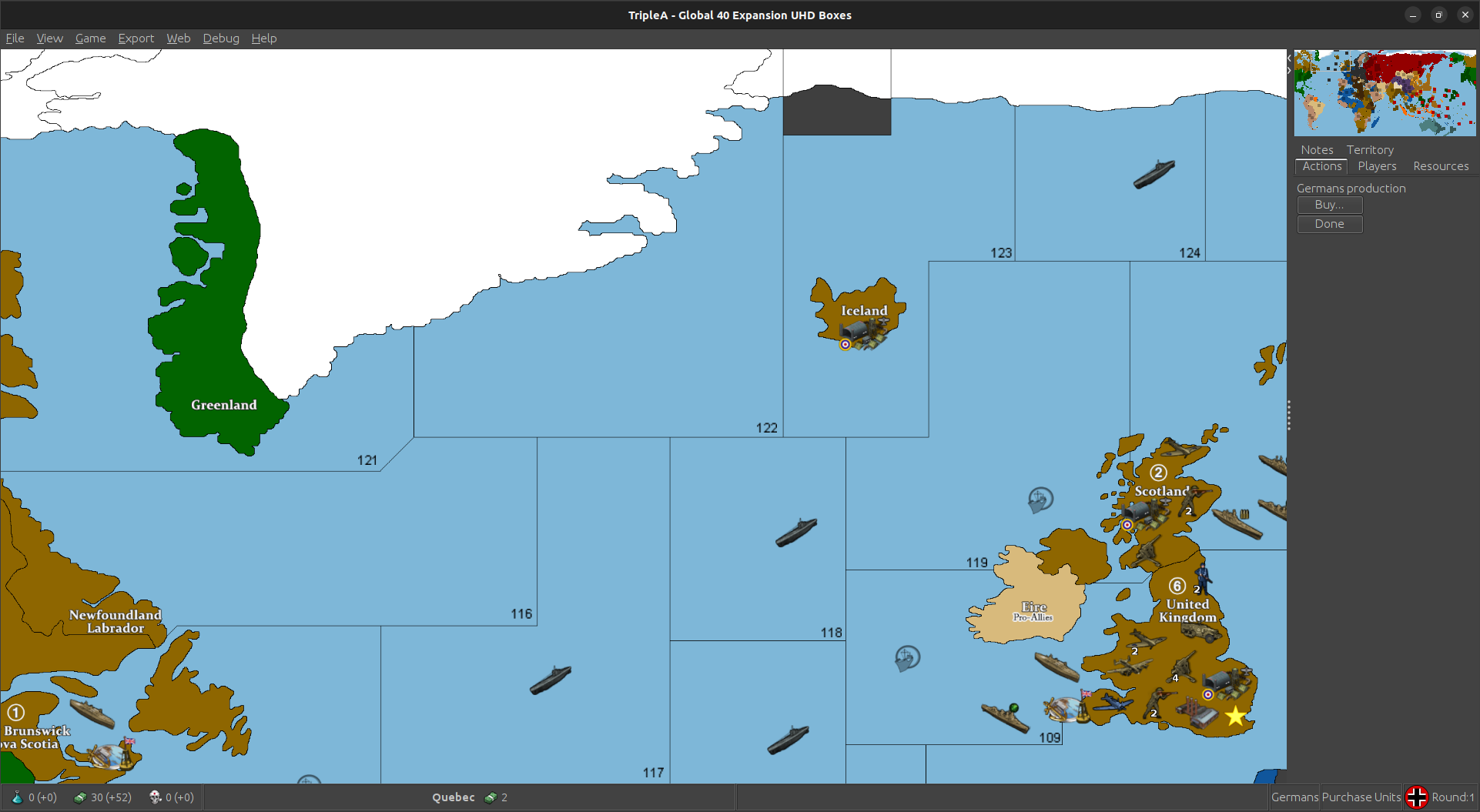
Task: Click sea zone label 121
Action: [x=367, y=460]
